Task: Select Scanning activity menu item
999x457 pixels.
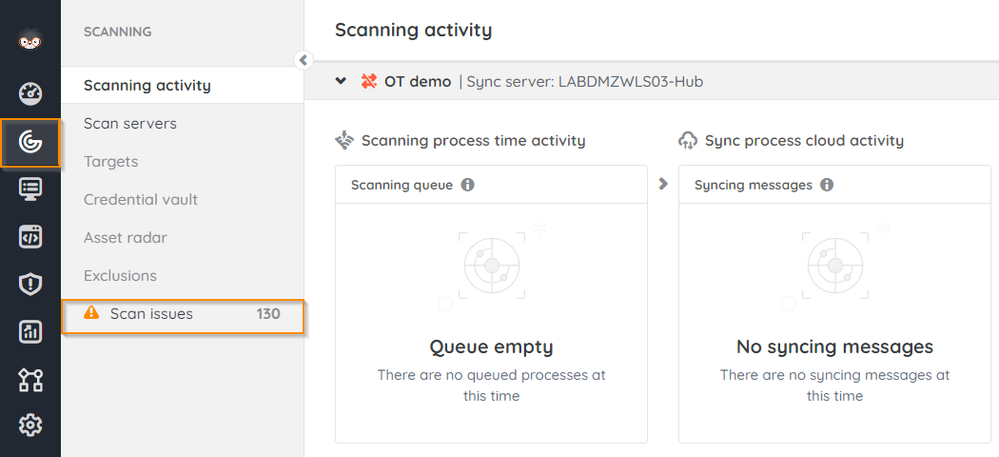Action: coord(147,85)
